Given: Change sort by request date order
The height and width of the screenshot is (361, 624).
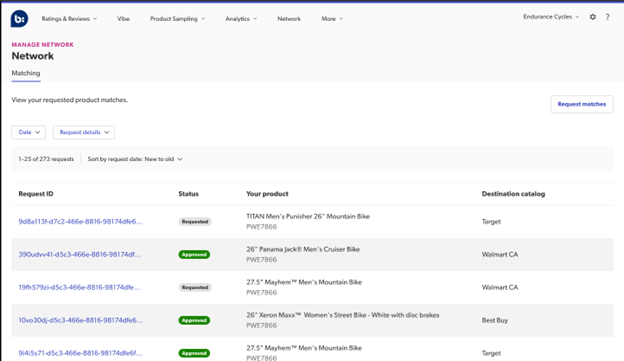Looking at the screenshot, I should pyautogui.click(x=135, y=159).
